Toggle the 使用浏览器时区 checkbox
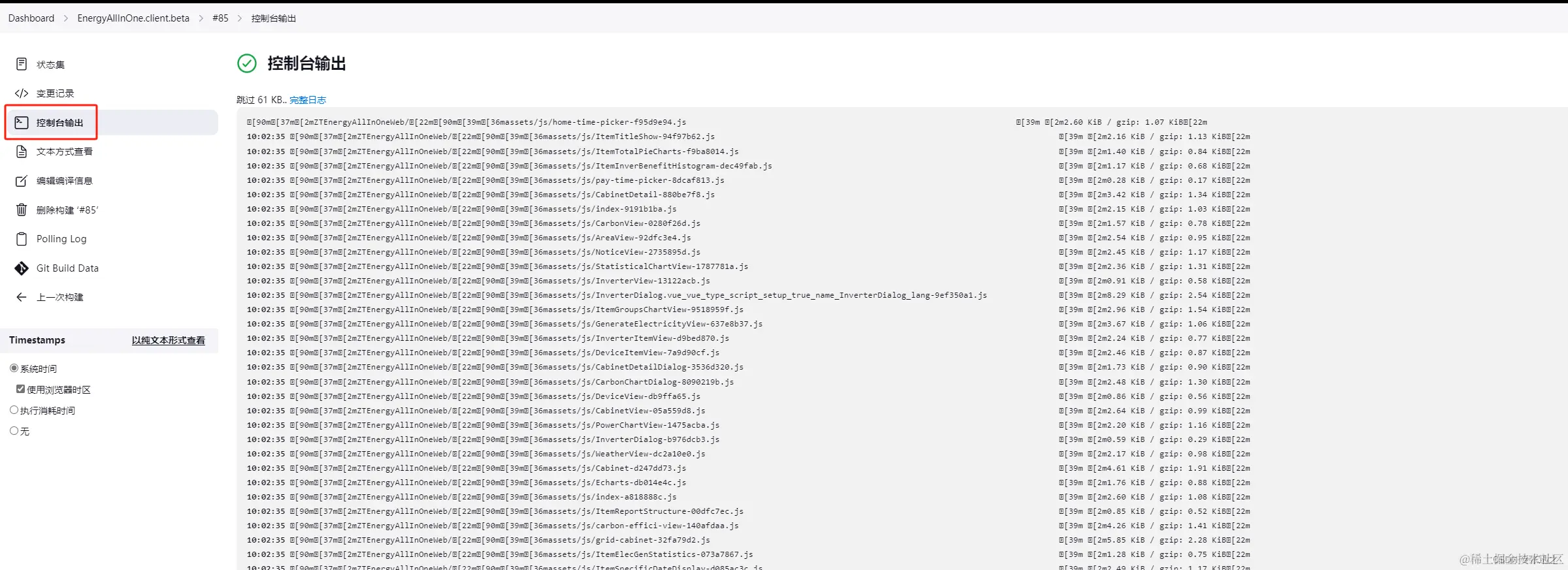The height and width of the screenshot is (570, 1568). coord(20,389)
